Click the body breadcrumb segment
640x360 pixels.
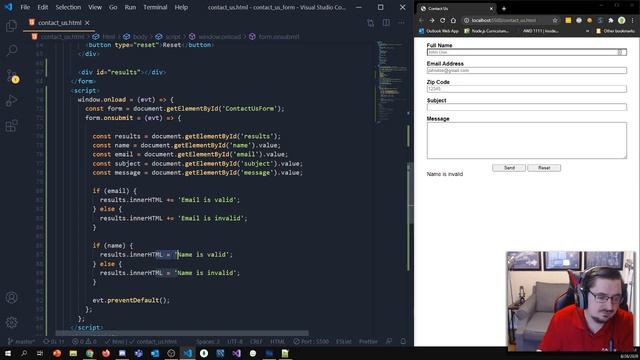pos(136,37)
